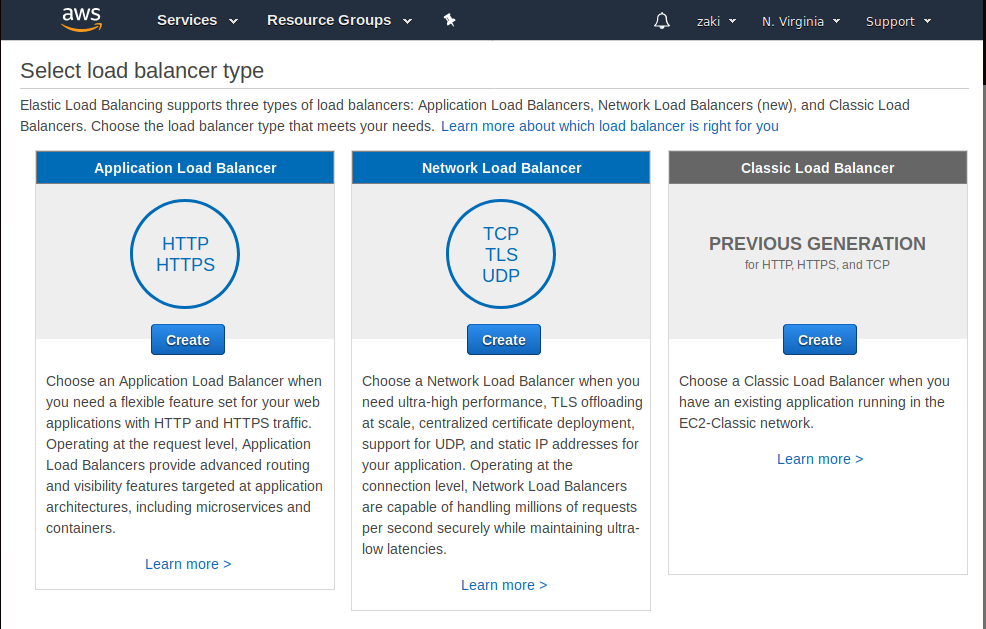This screenshot has height=629, width=986.
Task: Open Learn more under Classic Load Balancer
Action: click(820, 459)
